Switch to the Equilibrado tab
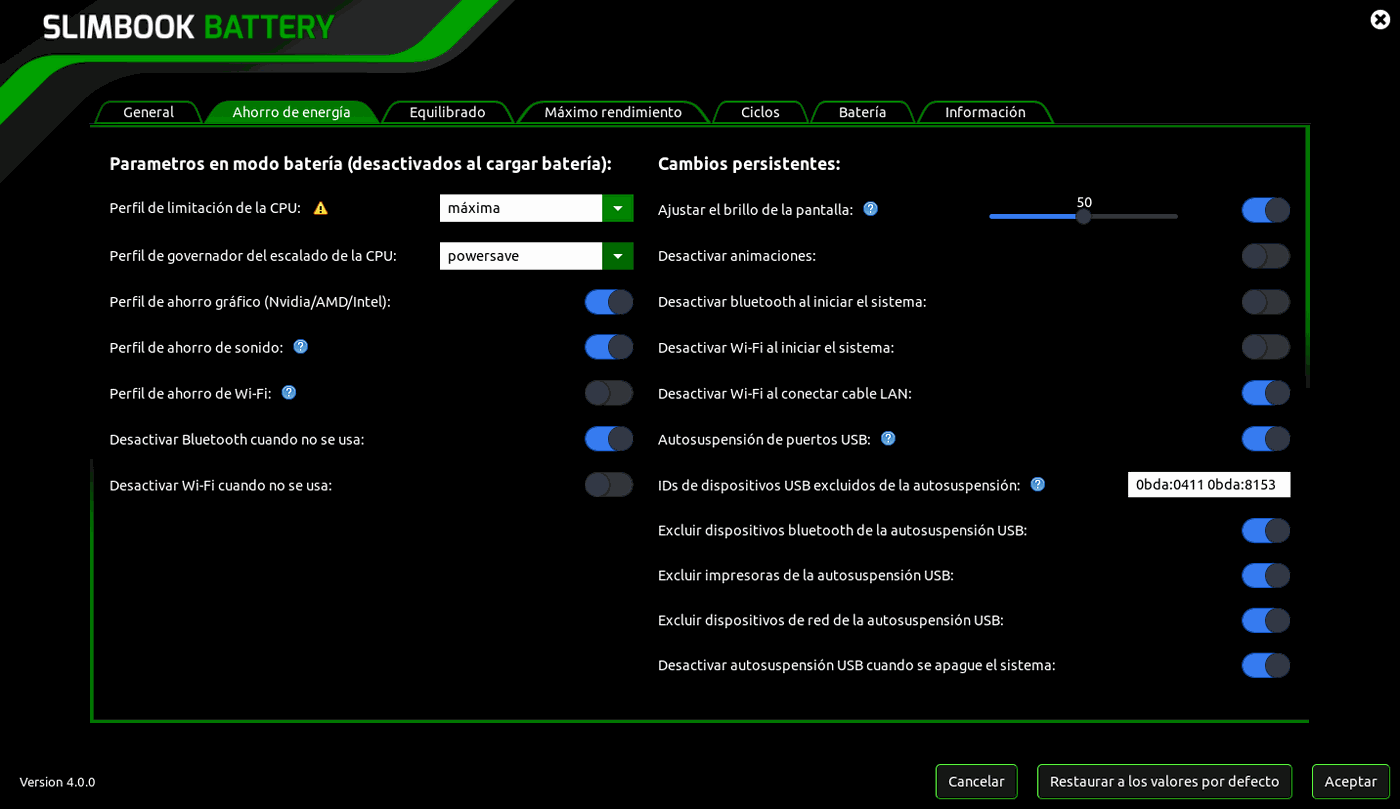Image resolution: width=1400 pixels, height=809 pixels. [447, 112]
